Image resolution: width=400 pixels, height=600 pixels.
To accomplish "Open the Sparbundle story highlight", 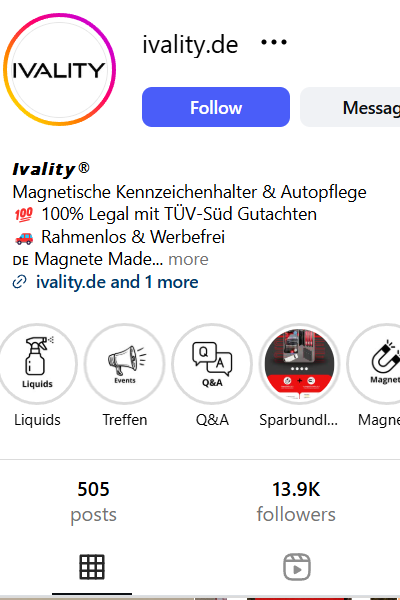I will pos(299,364).
